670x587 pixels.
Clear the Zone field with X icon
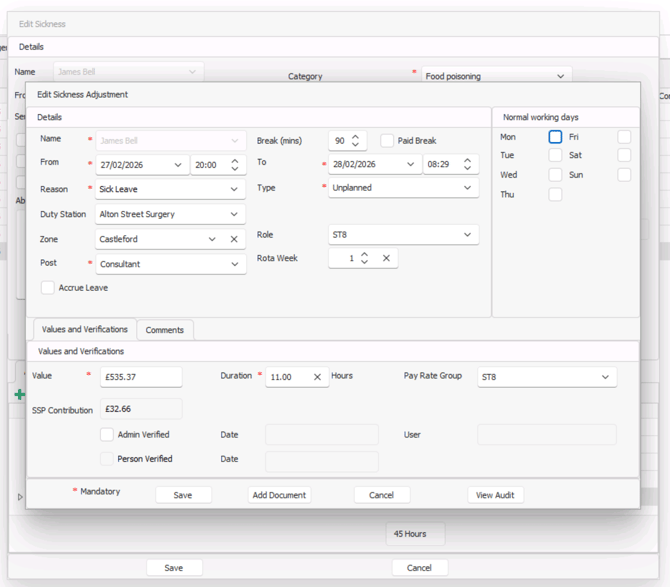234,240
